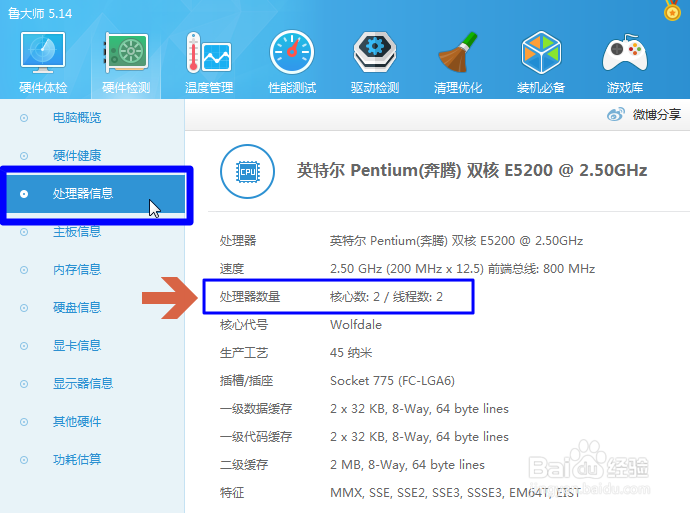Click the bullet dot beside 硬盘信息
This screenshot has width=690, height=513.
click(24, 308)
